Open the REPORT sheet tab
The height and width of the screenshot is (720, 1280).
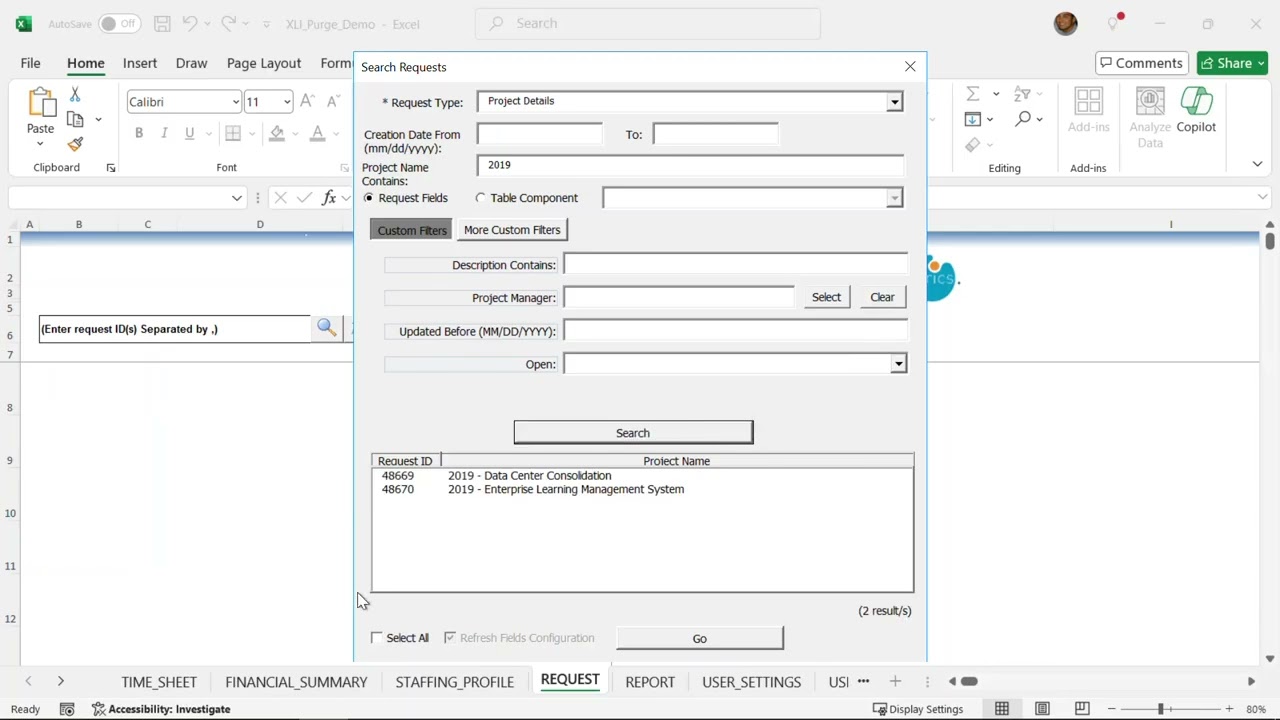click(650, 682)
